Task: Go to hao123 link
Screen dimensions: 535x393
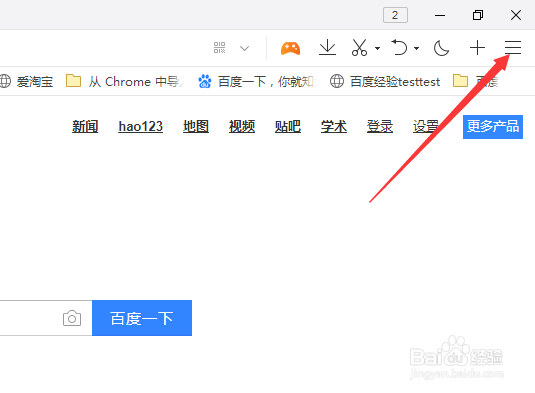Action: click(141, 127)
